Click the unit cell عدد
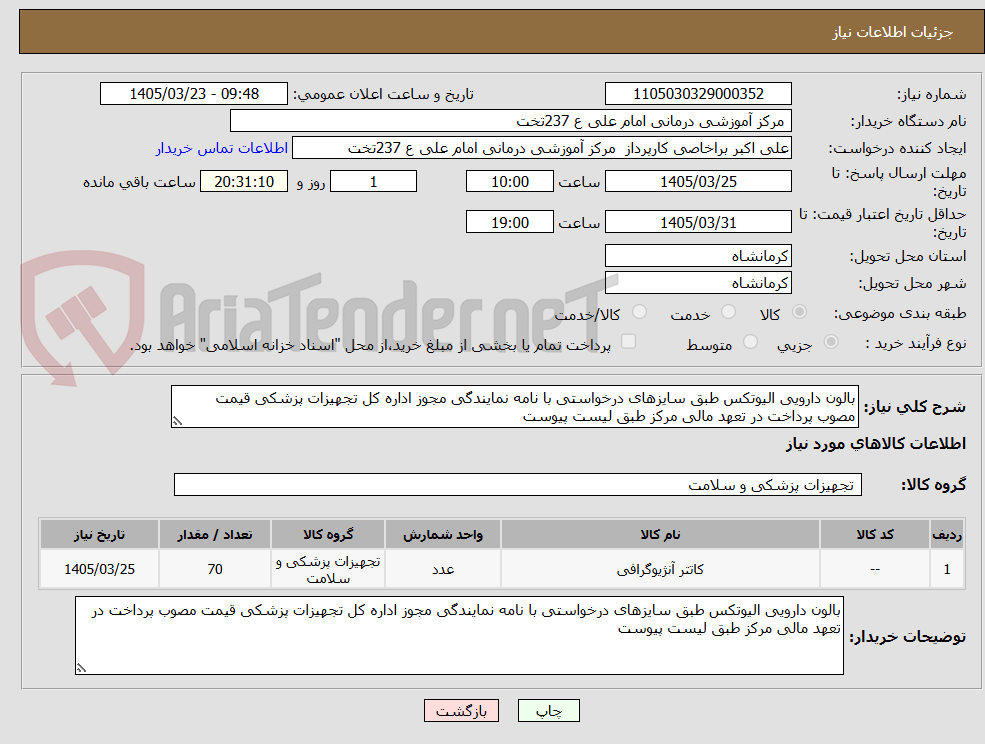The width and height of the screenshot is (985, 744). tap(442, 569)
